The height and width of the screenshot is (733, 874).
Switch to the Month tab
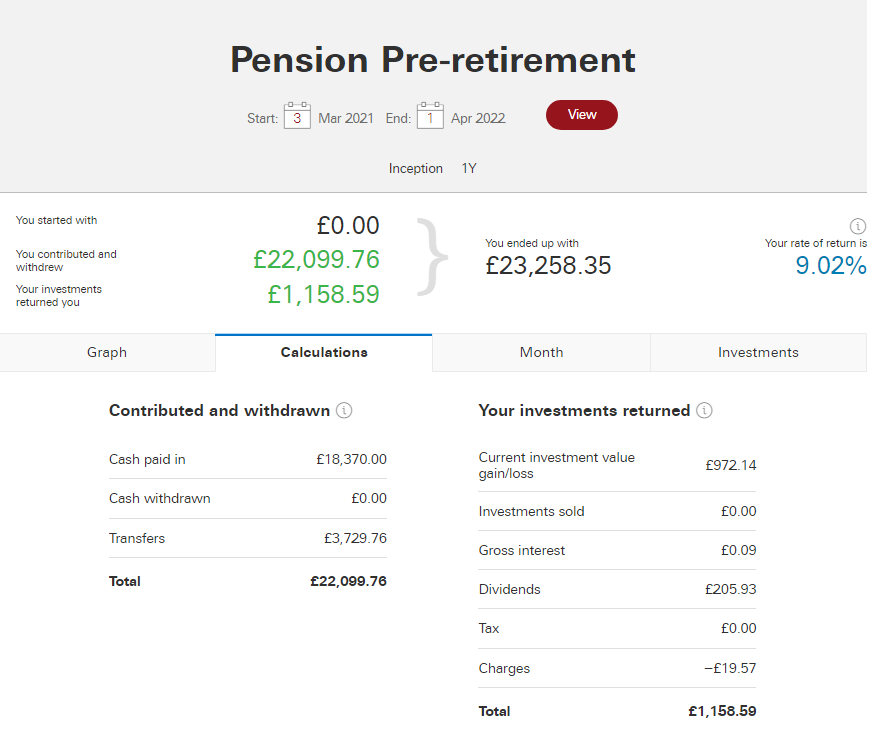pos(541,352)
